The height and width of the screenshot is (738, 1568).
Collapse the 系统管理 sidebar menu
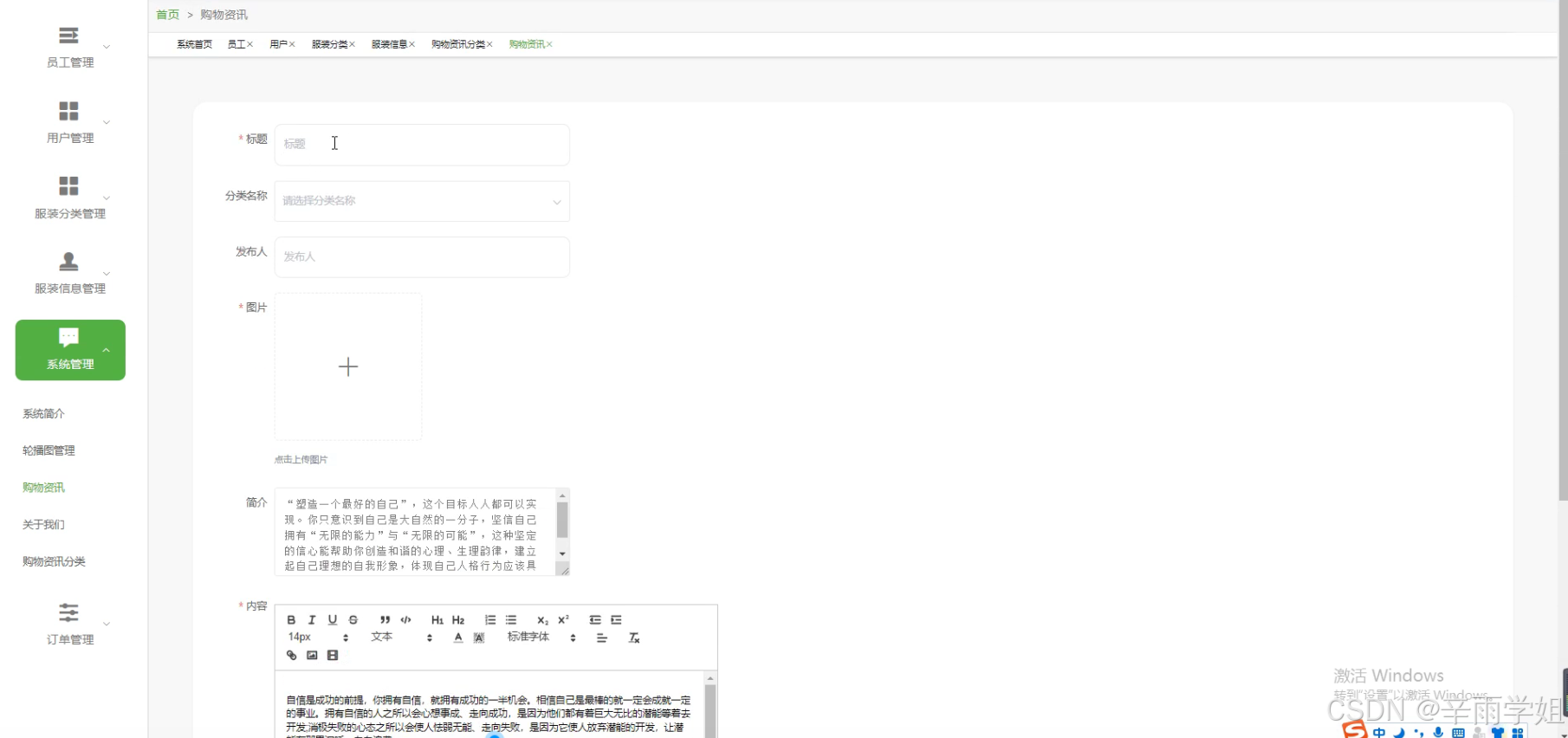[70, 350]
